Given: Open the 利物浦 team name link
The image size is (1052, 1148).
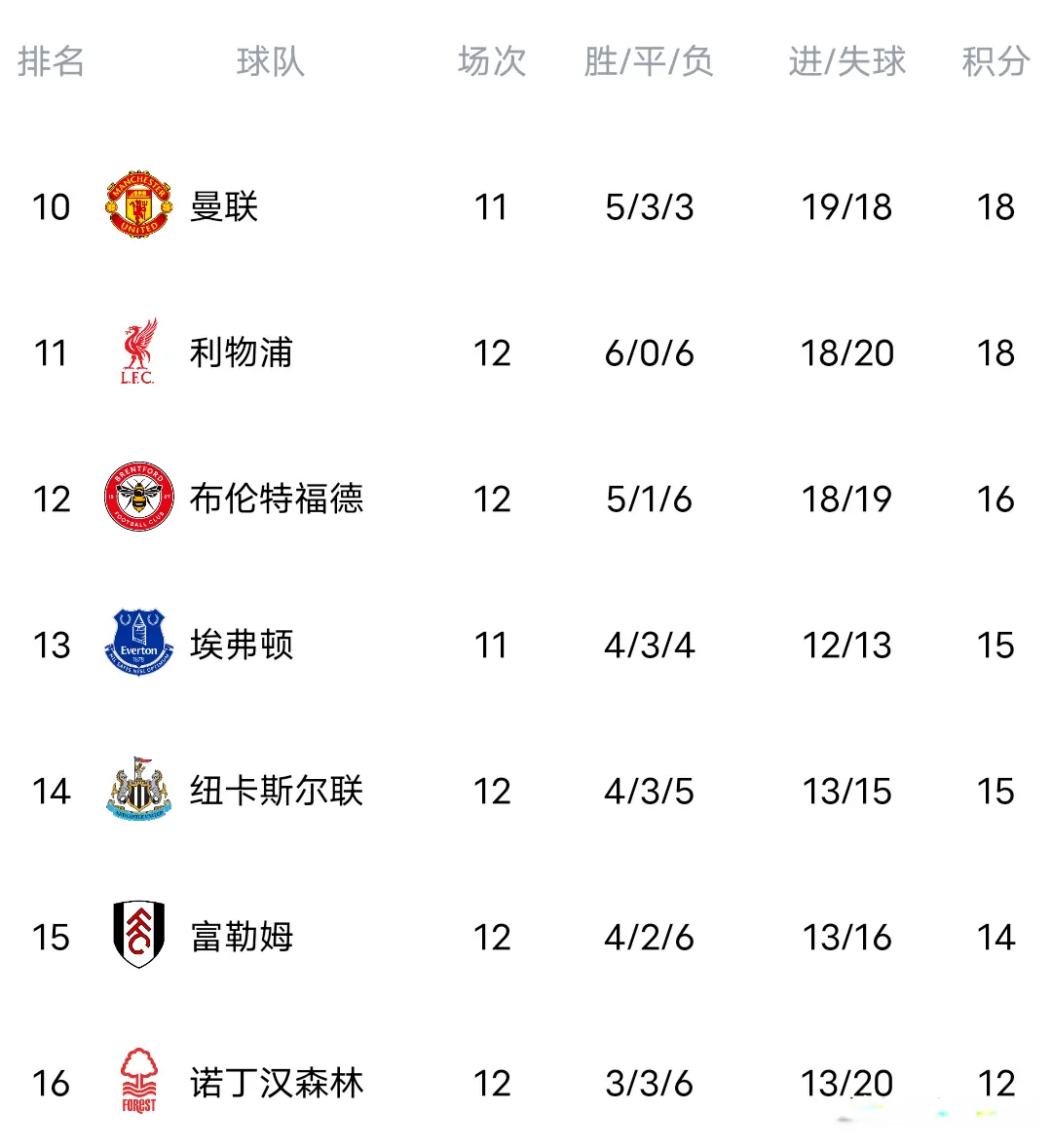Looking at the screenshot, I should pyautogui.click(x=241, y=352).
